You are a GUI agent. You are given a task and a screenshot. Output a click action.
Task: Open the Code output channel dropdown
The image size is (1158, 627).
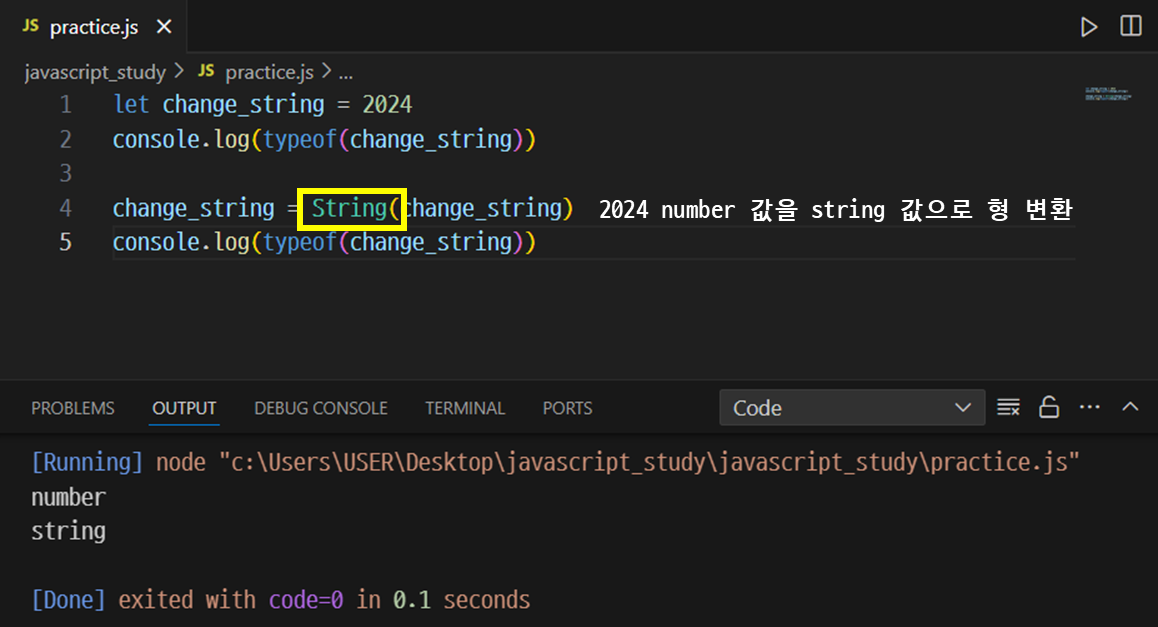point(852,408)
